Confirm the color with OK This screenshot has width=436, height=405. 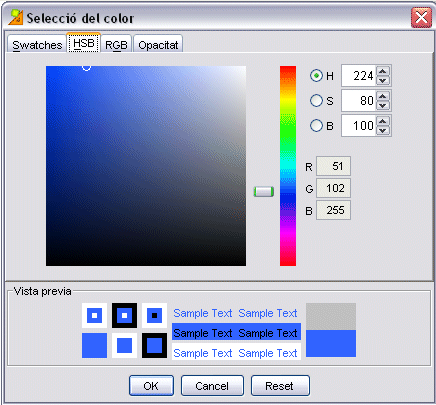(151, 386)
